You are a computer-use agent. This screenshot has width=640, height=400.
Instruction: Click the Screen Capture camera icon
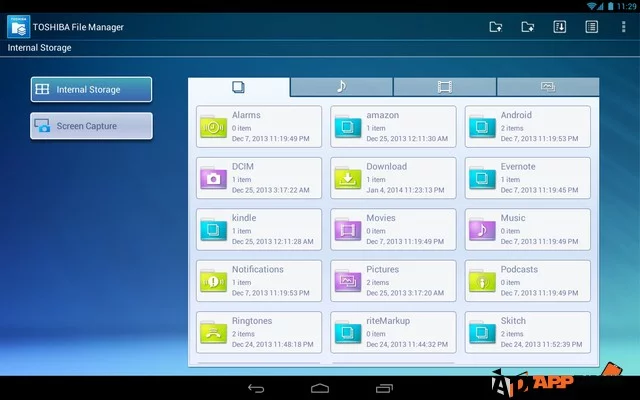point(42,126)
